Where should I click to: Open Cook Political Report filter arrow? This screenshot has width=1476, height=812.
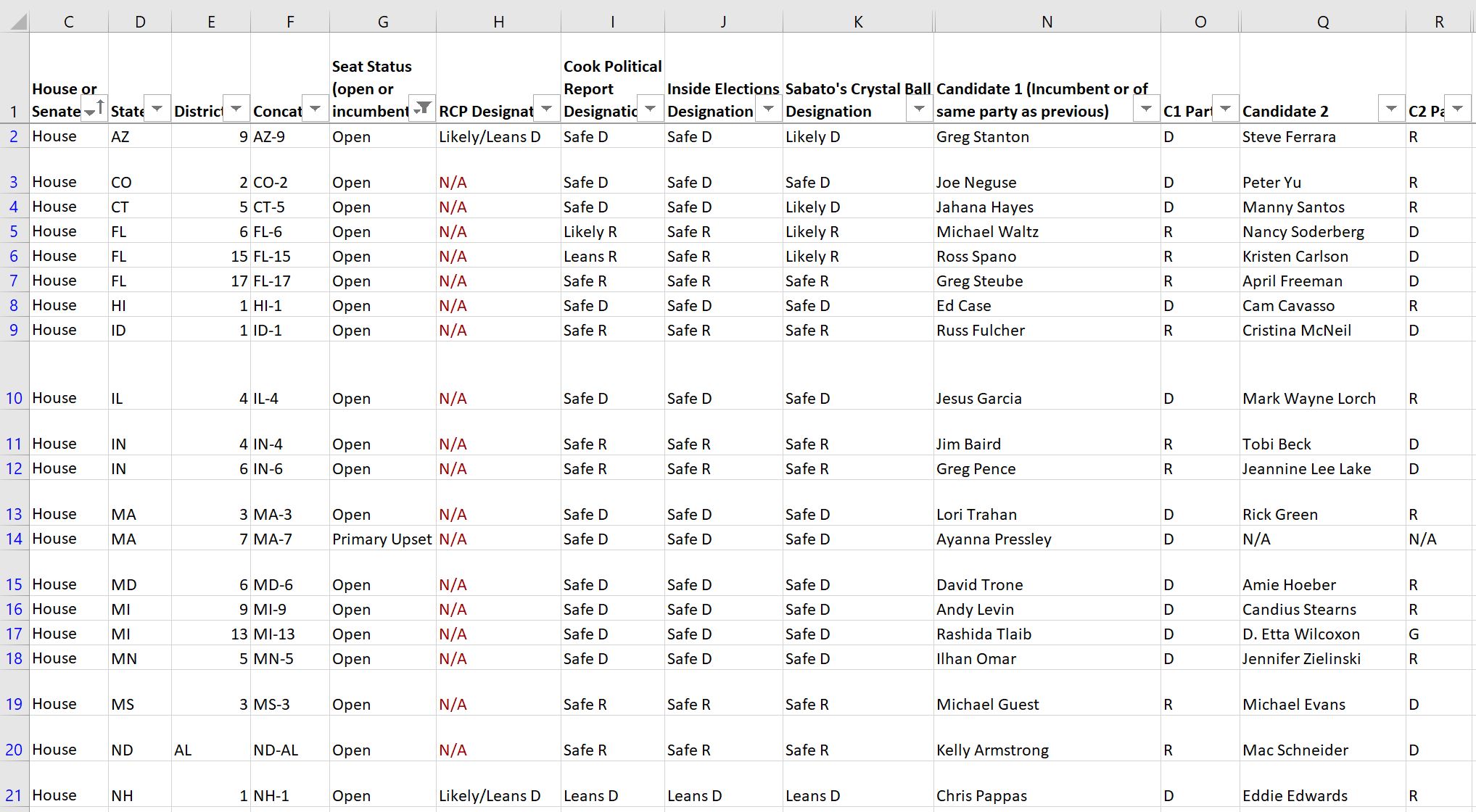click(x=651, y=109)
